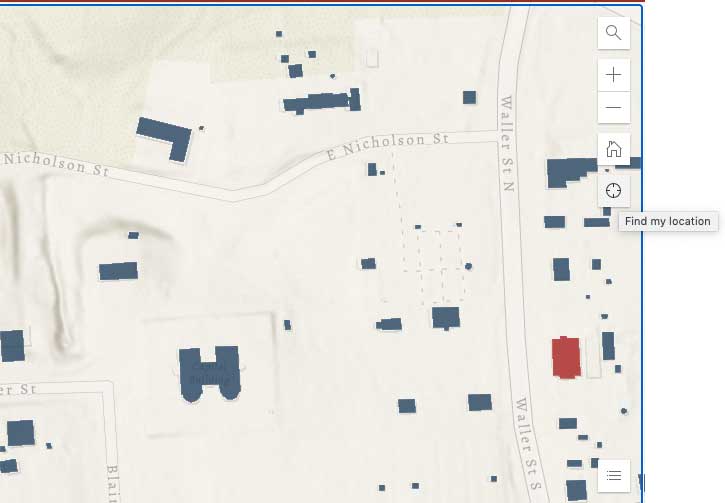This screenshot has height=503, width=725.
Task: Click the E Nicholson St label
Action: point(387,145)
